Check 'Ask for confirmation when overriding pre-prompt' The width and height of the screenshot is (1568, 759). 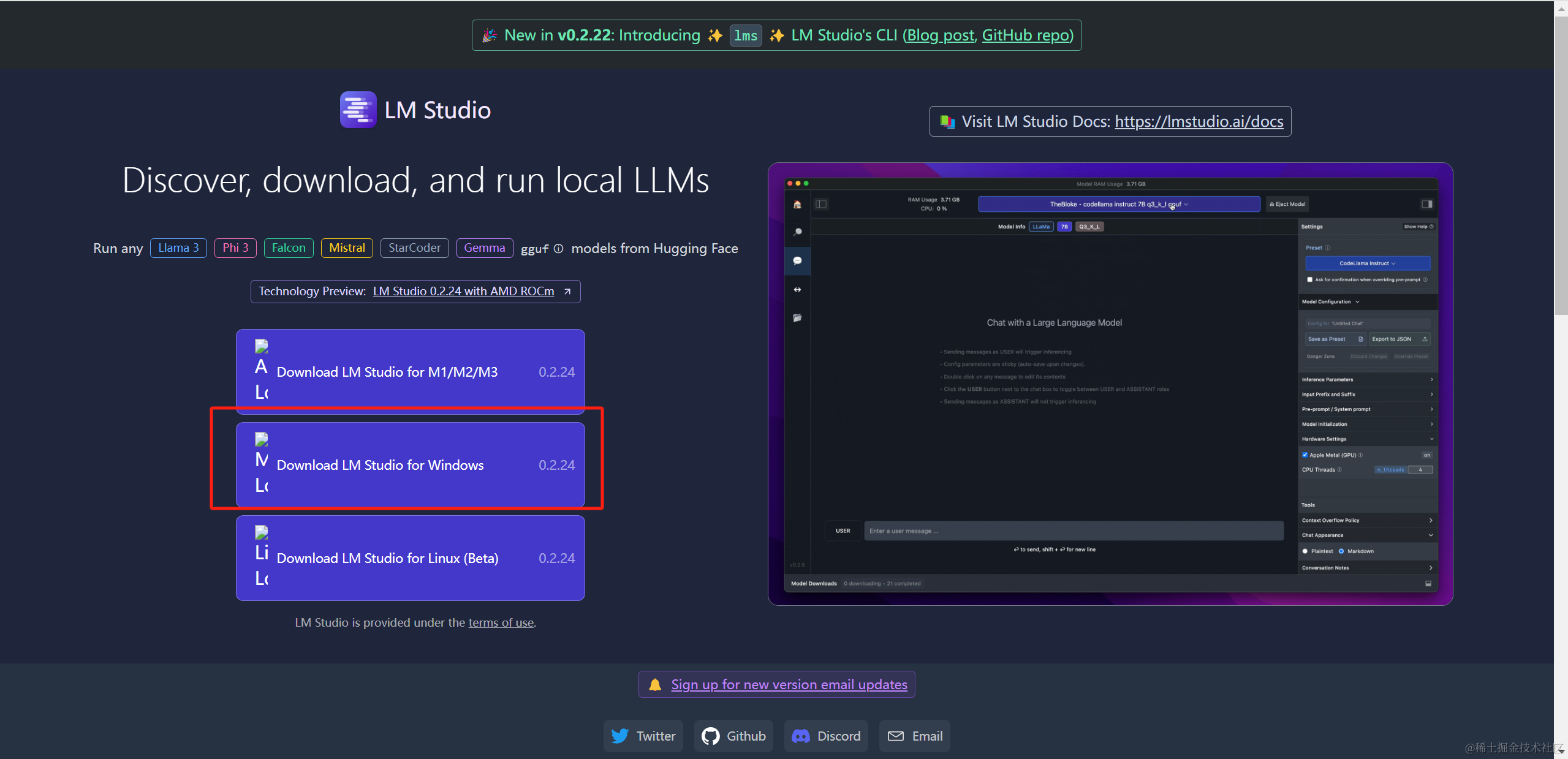pyautogui.click(x=1309, y=279)
